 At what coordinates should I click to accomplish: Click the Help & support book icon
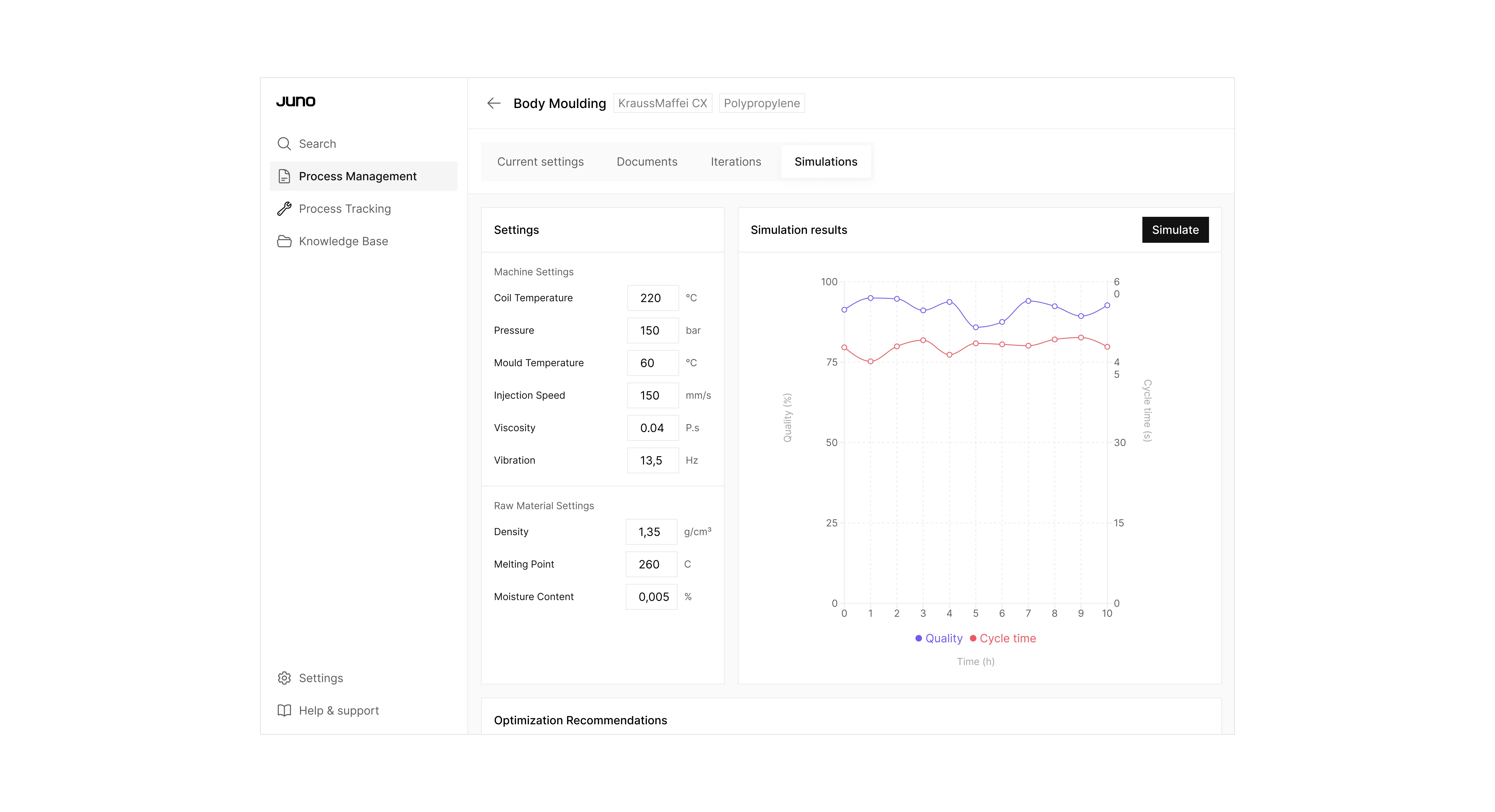pos(284,710)
